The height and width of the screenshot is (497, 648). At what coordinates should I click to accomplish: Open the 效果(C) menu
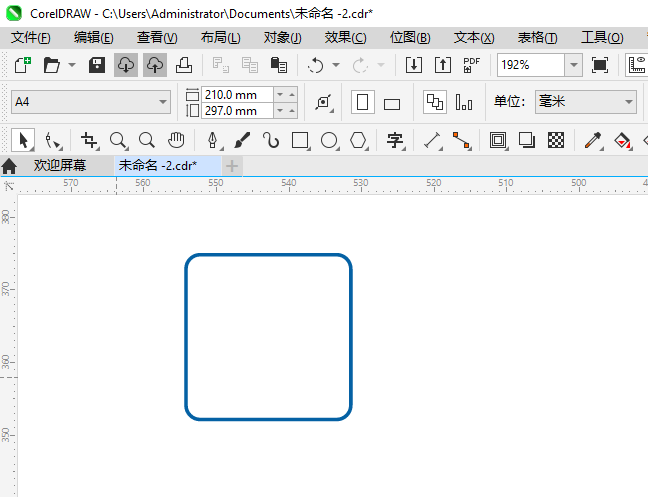coord(345,38)
